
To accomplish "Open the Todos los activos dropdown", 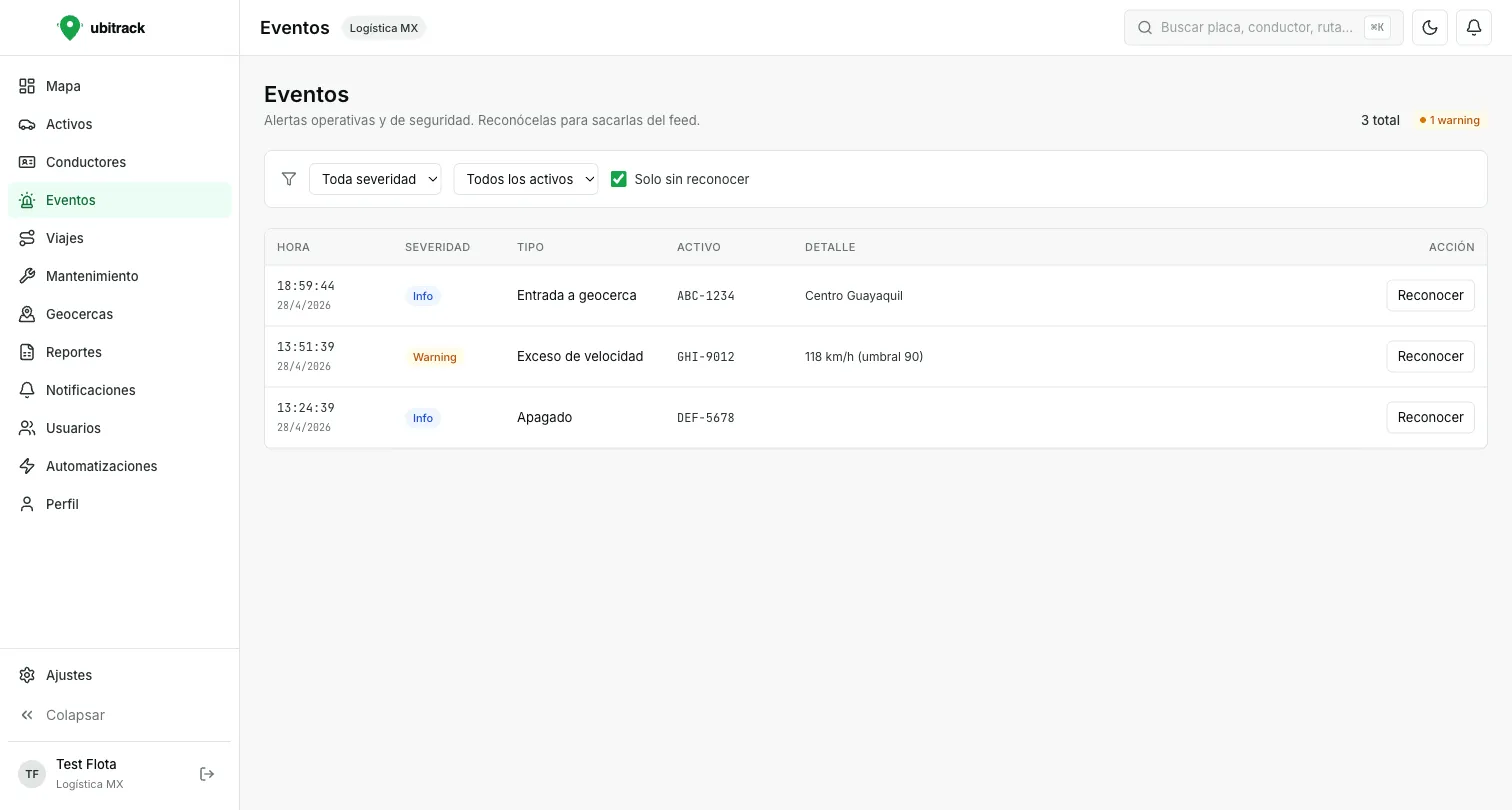I will click(526, 179).
